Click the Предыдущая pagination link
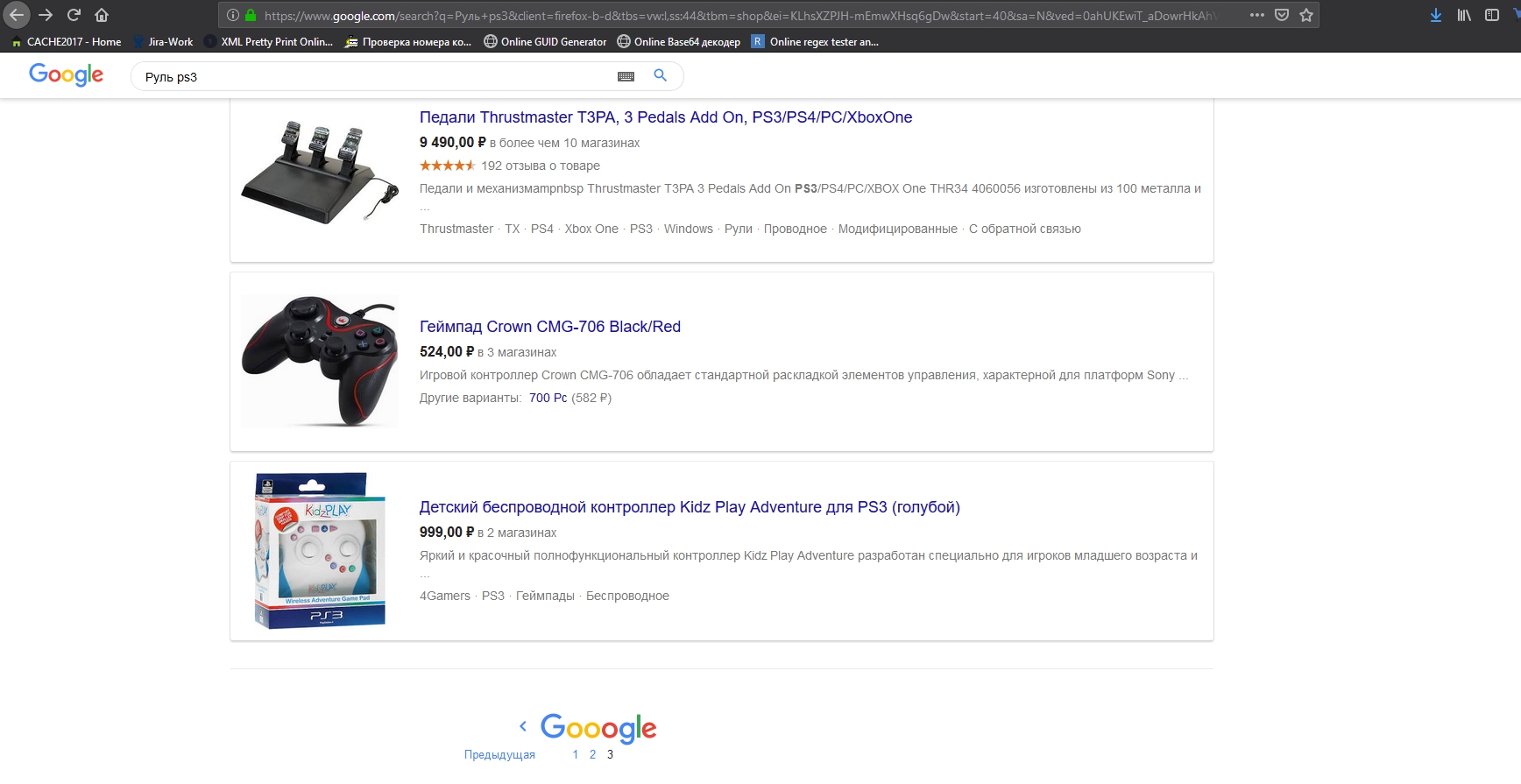This screenshot has width=1521, height=784. click(x=499, y=754)
